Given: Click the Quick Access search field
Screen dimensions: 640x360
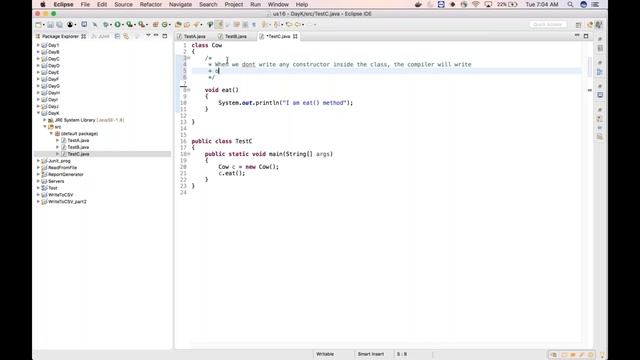Looking at the screenshot, I should (548, 24).
